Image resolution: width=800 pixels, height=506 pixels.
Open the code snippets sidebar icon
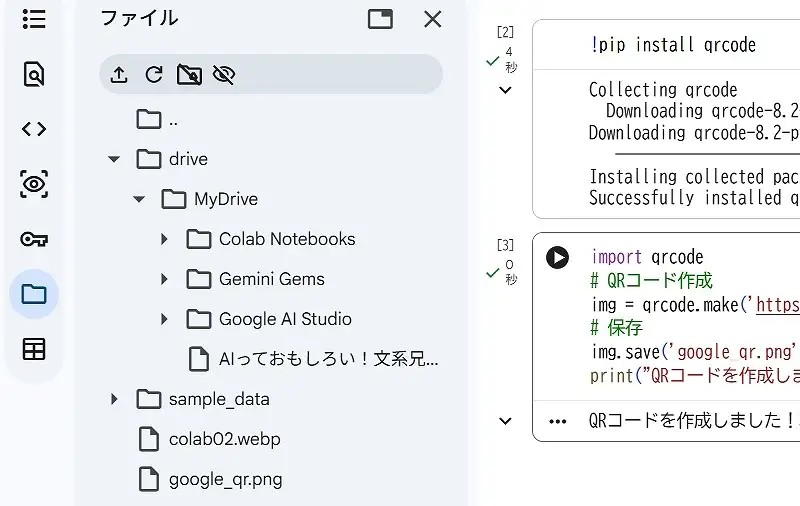tap(34, 129)
